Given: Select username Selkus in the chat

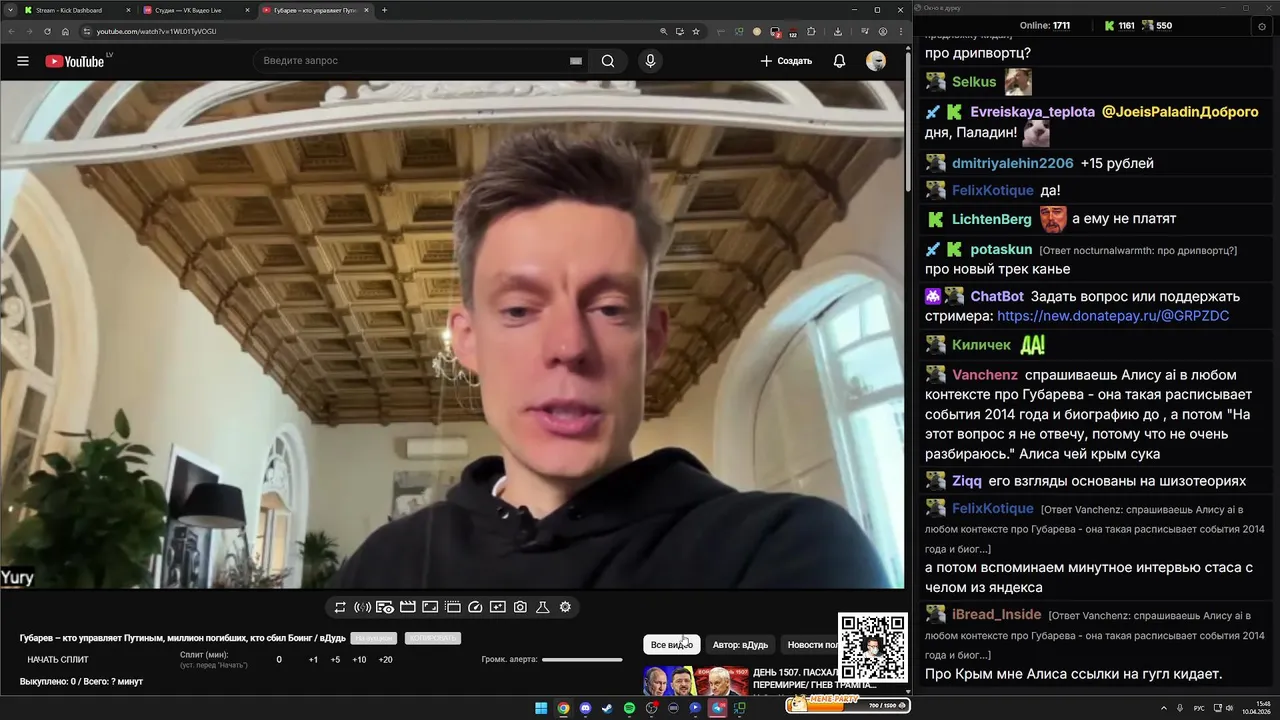Looking at the screenshot, I should 974,82.
